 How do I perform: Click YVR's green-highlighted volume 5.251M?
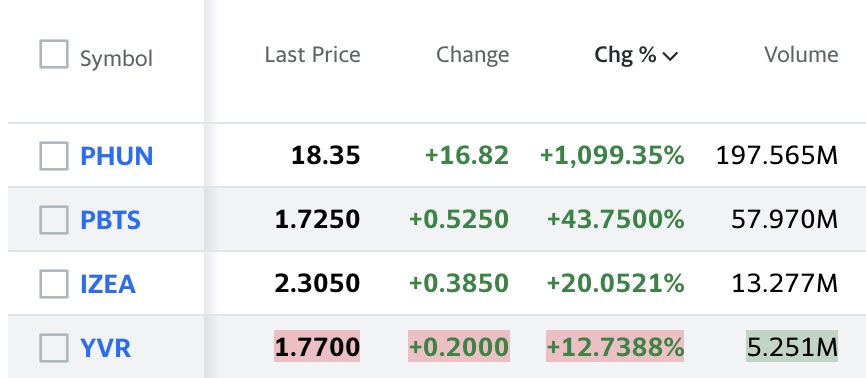tap(792, 346)
